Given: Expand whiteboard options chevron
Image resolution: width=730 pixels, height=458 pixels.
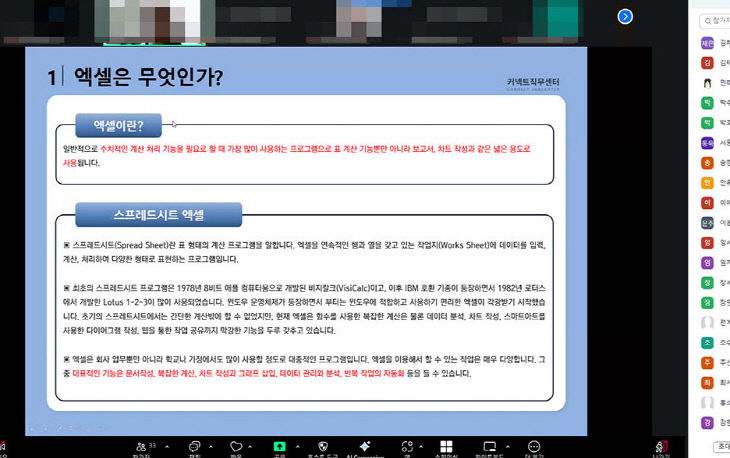Looking at the screenshot, I should pyautogui.click(x=507, y=447).
